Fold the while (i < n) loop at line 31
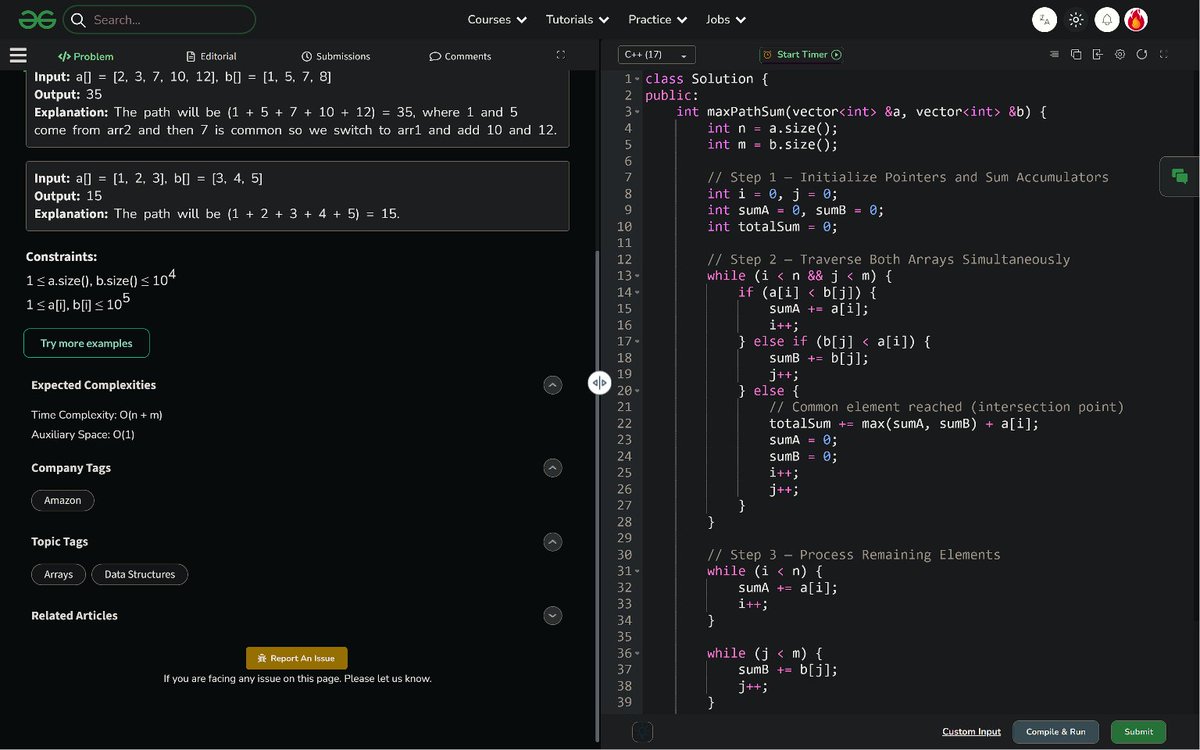Viewport: 1200px width, 750px height. (637, 571)
